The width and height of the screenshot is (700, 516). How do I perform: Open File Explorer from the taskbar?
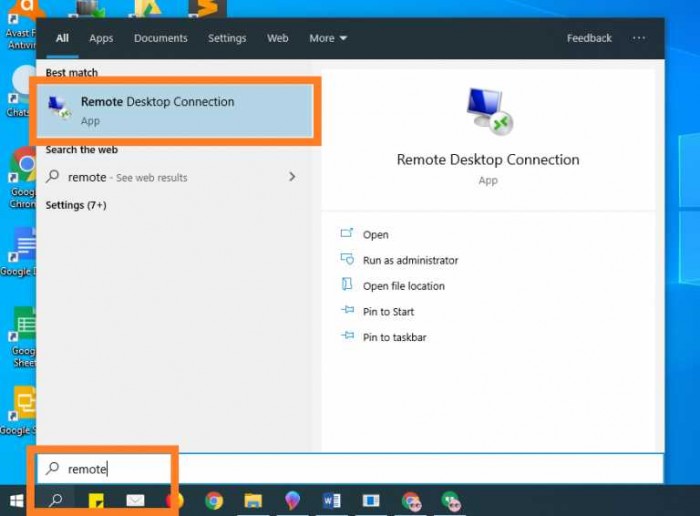click(253, 501)
